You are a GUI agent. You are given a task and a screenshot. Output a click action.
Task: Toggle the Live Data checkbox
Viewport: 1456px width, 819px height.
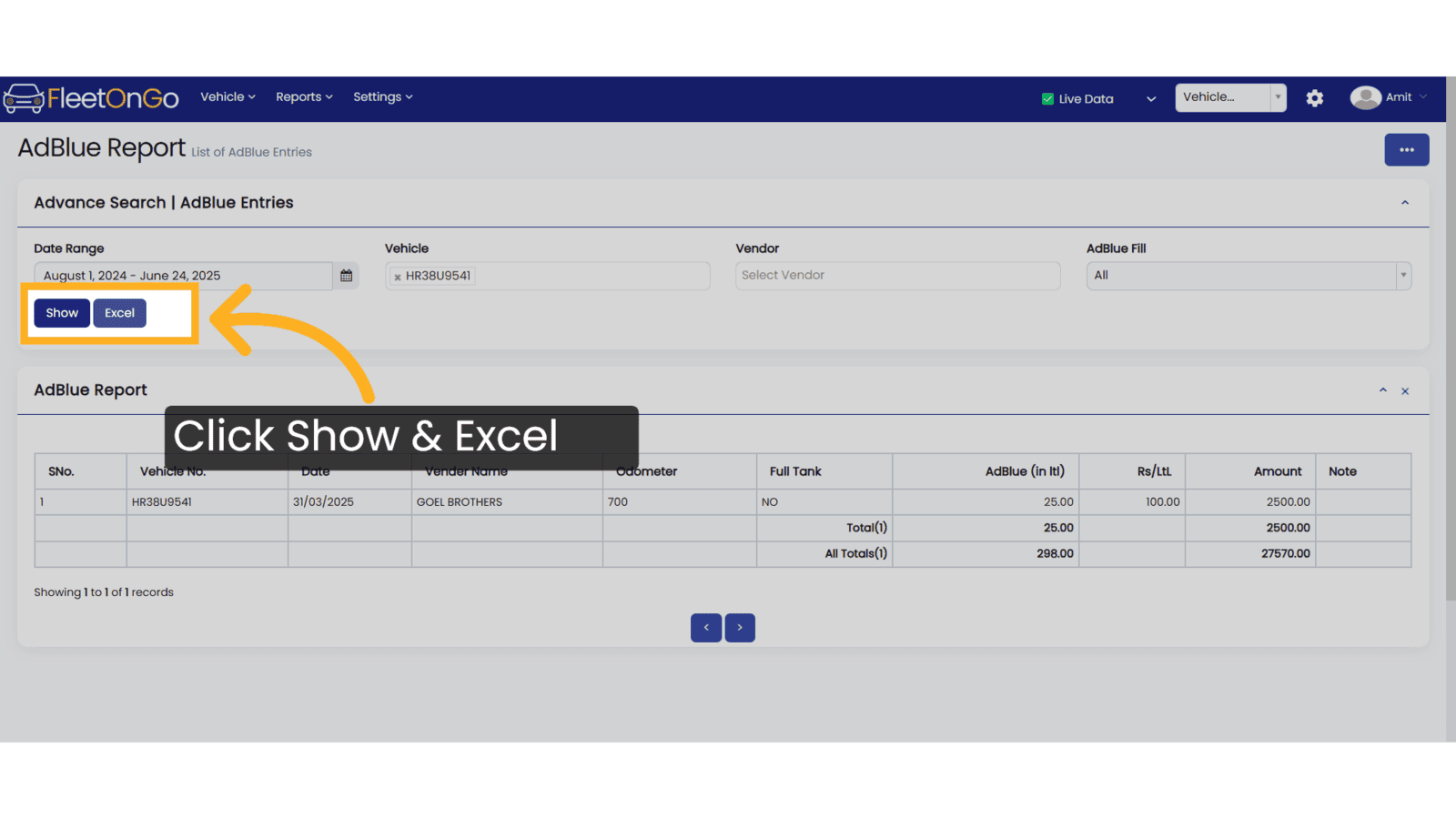click(x=1047, y=99)
